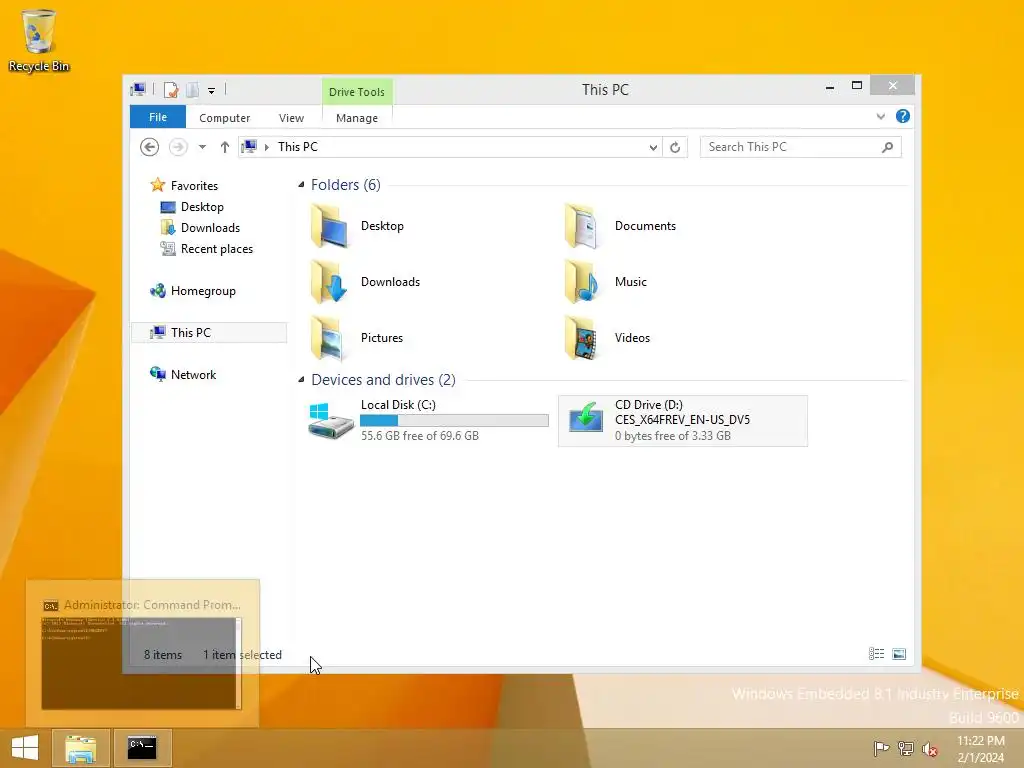
Task: Switch to large icons view in status bar
Action: [x=899, y=654]
